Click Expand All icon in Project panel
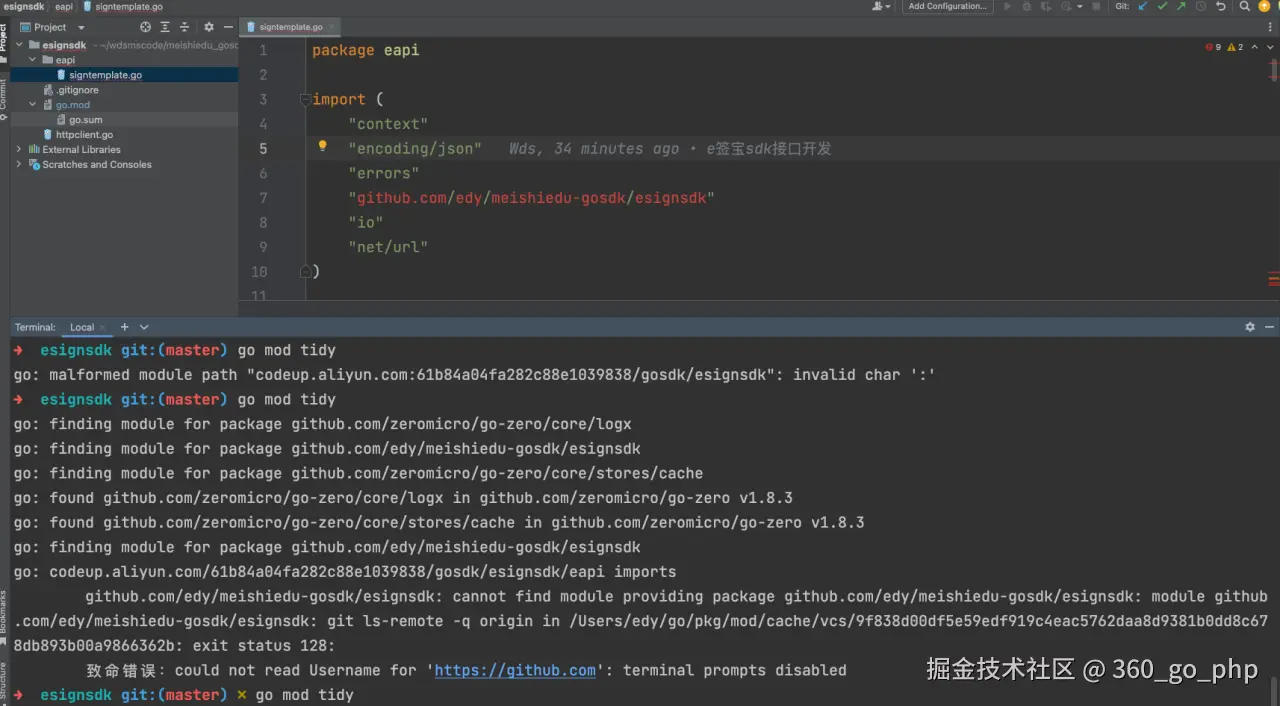This screenshot has height=706, width=1280. [x=165, y=27]
